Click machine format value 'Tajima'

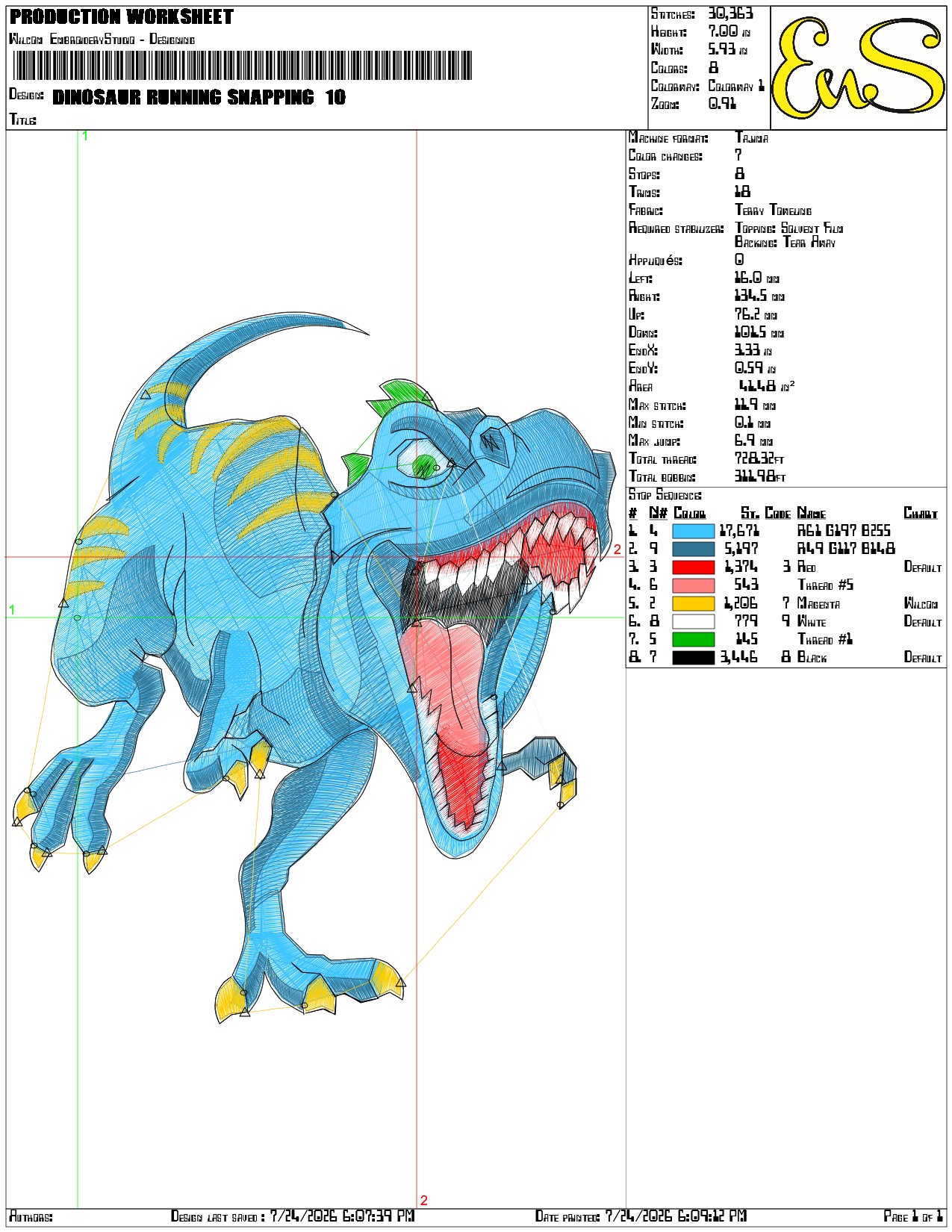[751, 137]
